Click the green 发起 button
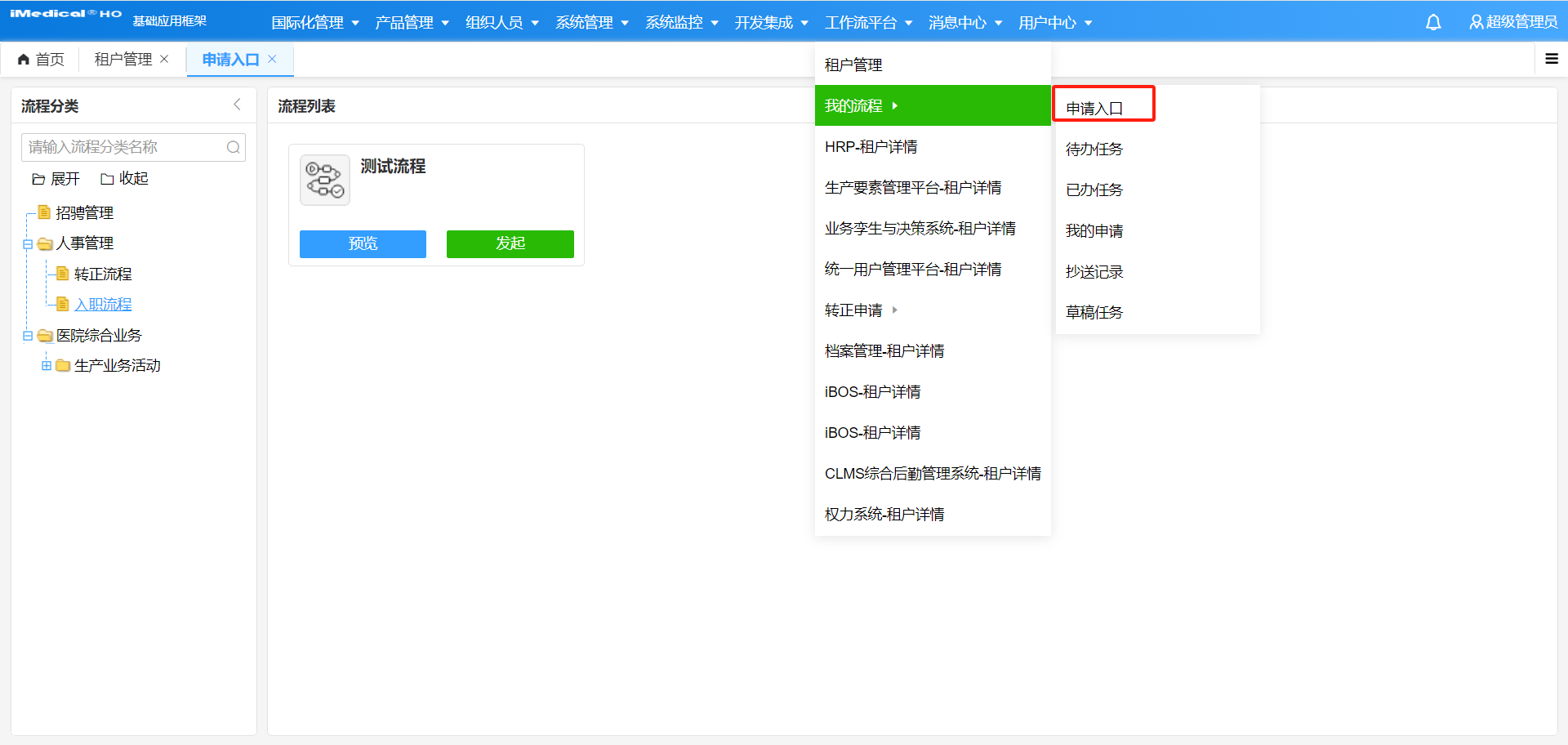The width and height of the screenshot is (1568, 745). click(x=510, y=243)
